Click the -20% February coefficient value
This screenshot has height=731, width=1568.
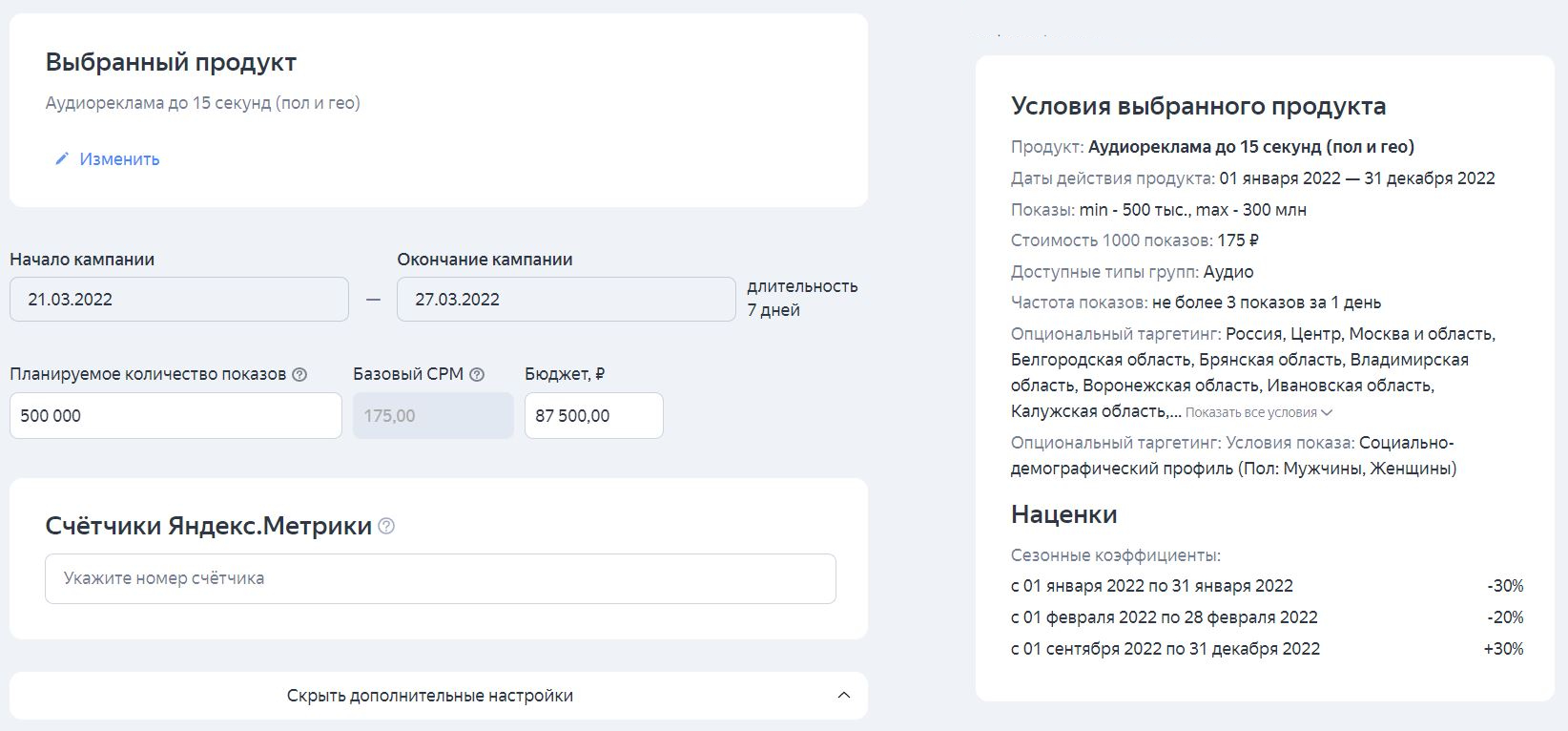1505,617
